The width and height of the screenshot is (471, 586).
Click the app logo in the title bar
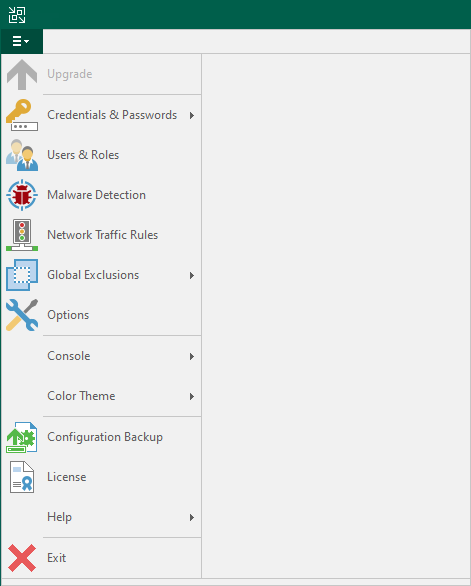[17, 15]
